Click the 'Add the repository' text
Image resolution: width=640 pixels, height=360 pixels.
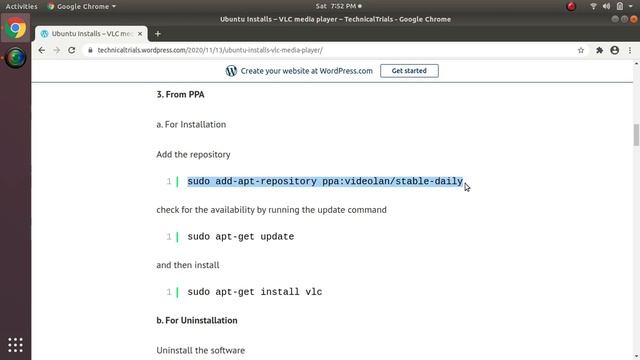(193, 154)
